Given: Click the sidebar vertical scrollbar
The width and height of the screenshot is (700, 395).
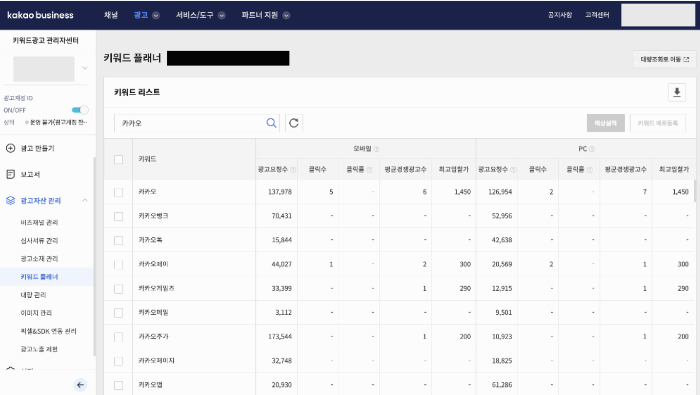Looking at the screenshot, I should tap(94, 257).
